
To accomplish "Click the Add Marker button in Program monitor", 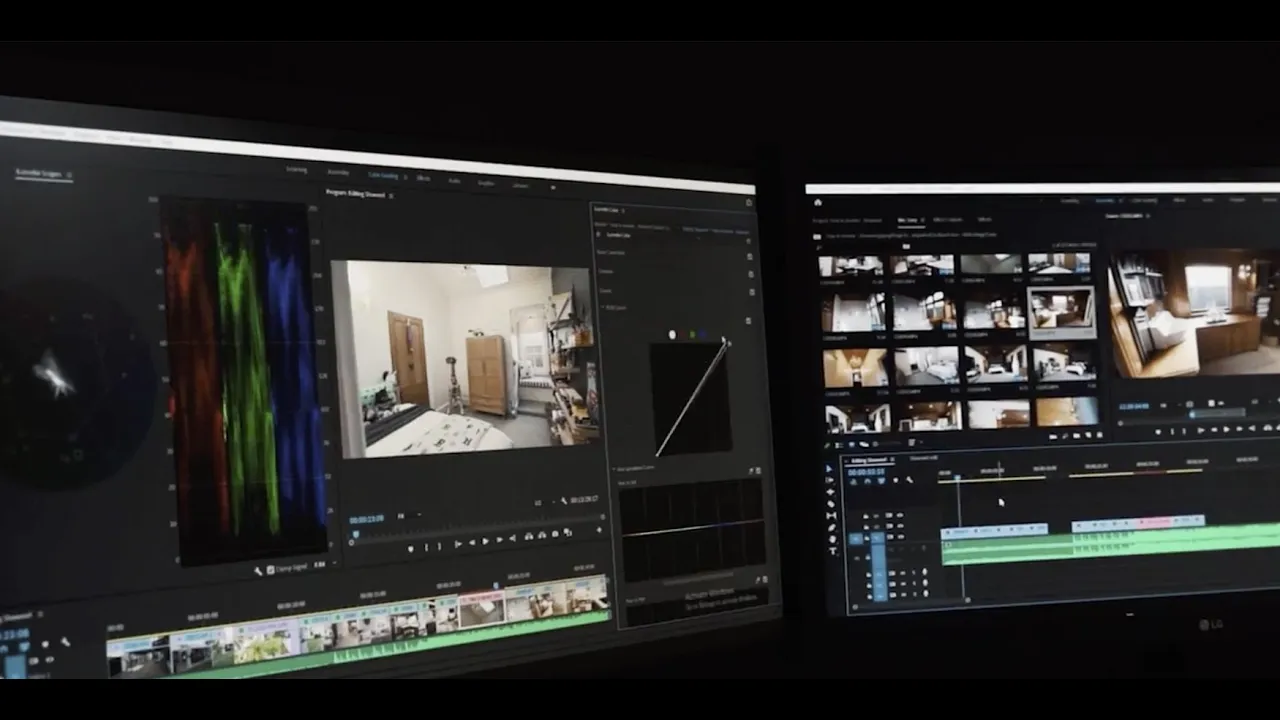I will point(411,549).
